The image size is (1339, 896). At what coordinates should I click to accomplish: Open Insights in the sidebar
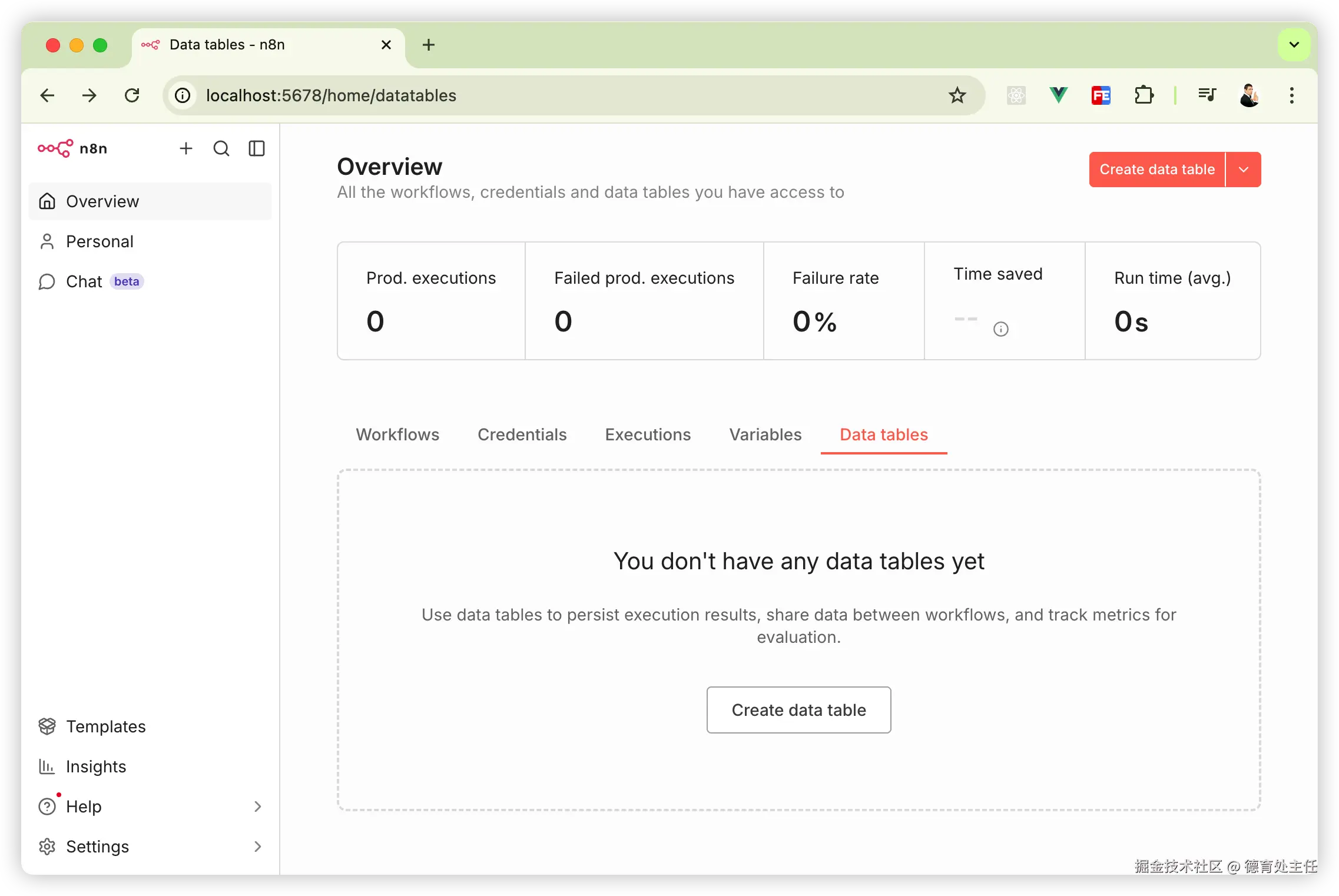pyautogui.click(x=96, y=766)
